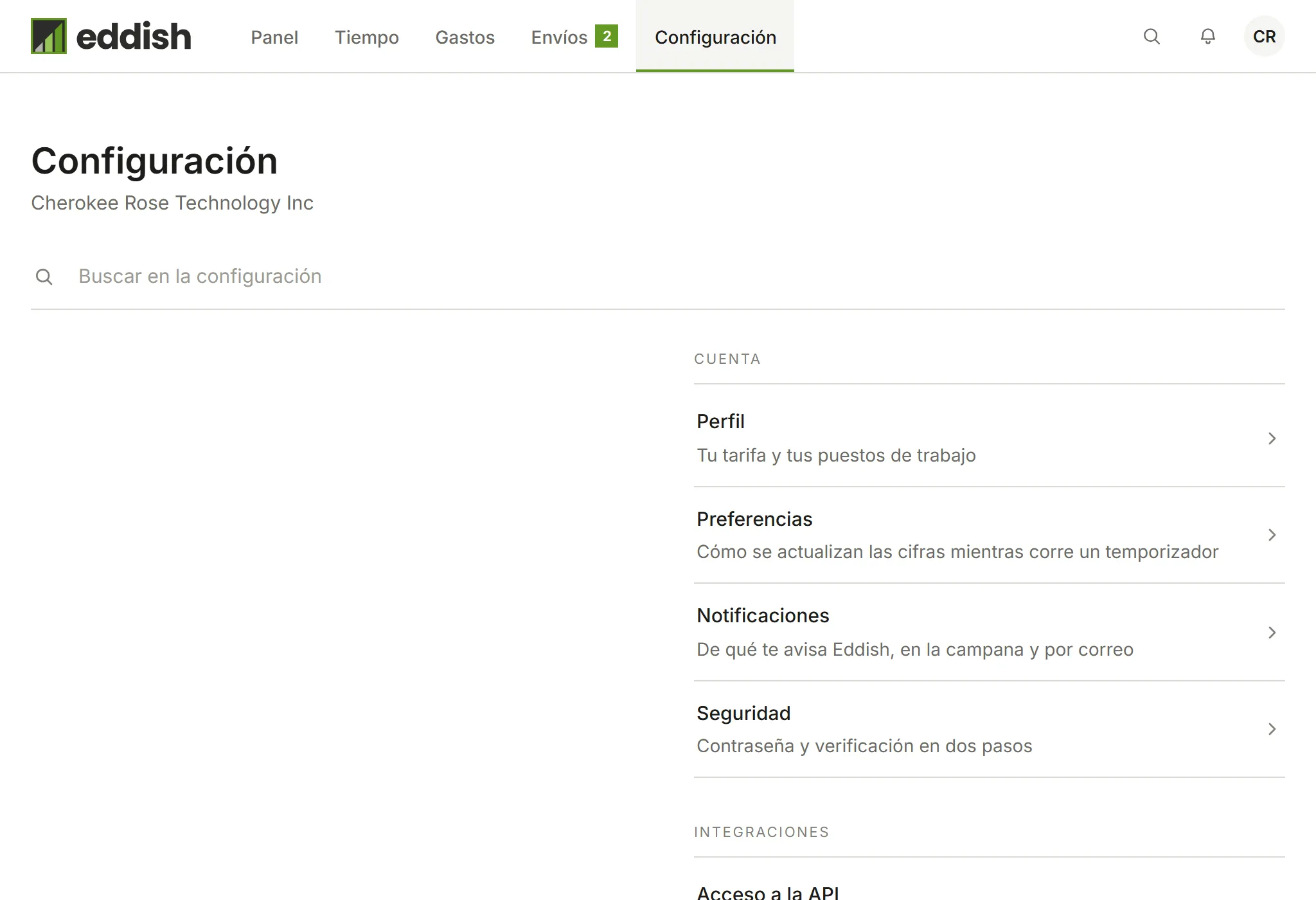Open the Preferencias settings link

point(990,535)
